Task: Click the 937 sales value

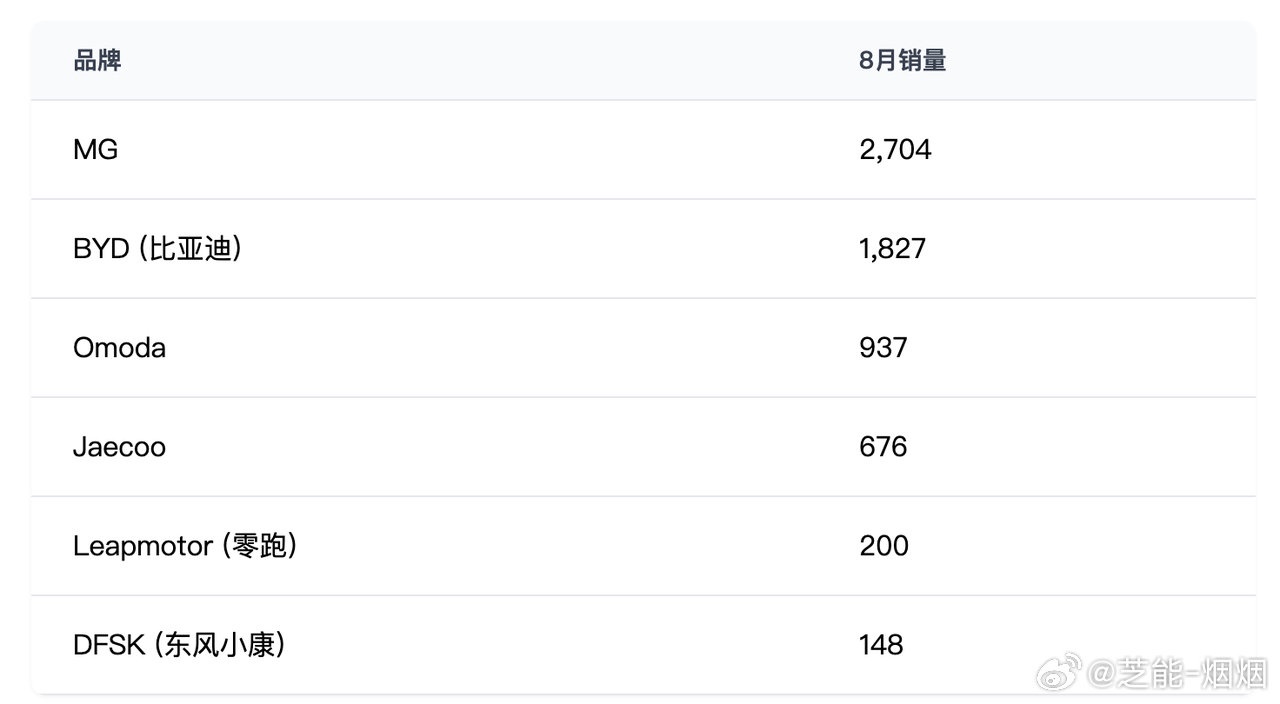Action: point(883,348)
